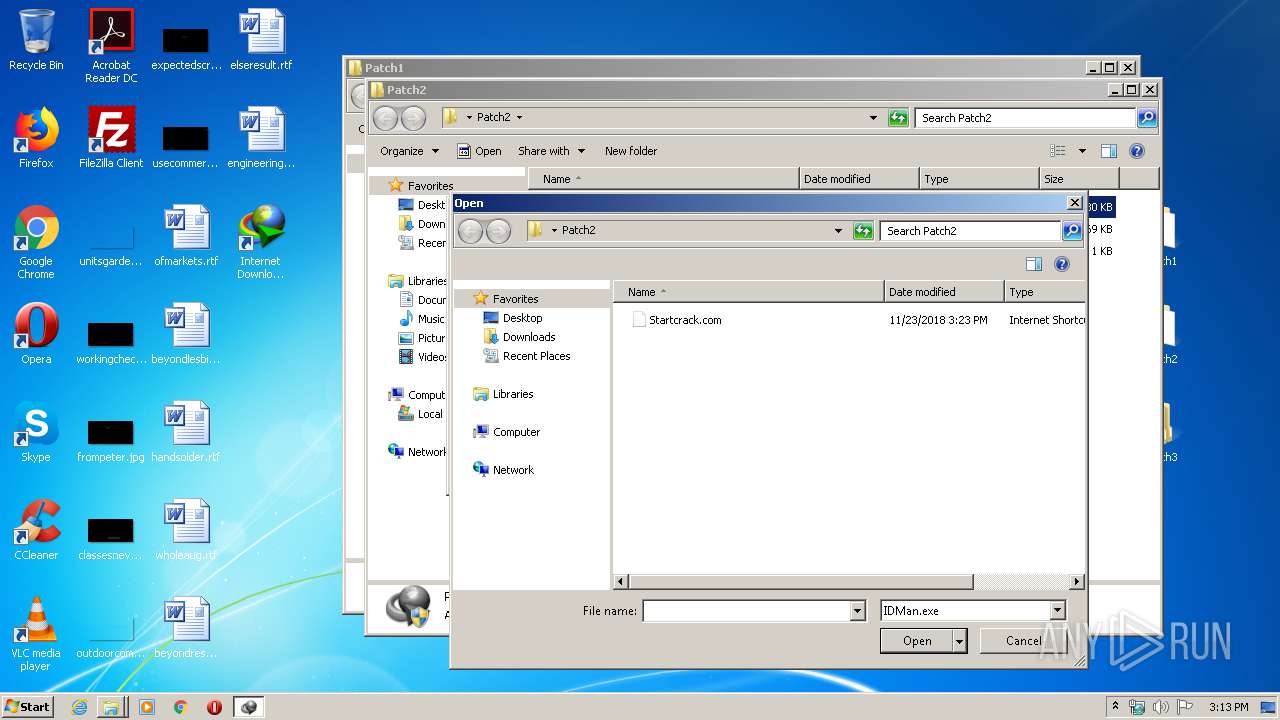
Task: Click Search Patch2 field in Patch2 window
Action: click(x=1025, y=118)
